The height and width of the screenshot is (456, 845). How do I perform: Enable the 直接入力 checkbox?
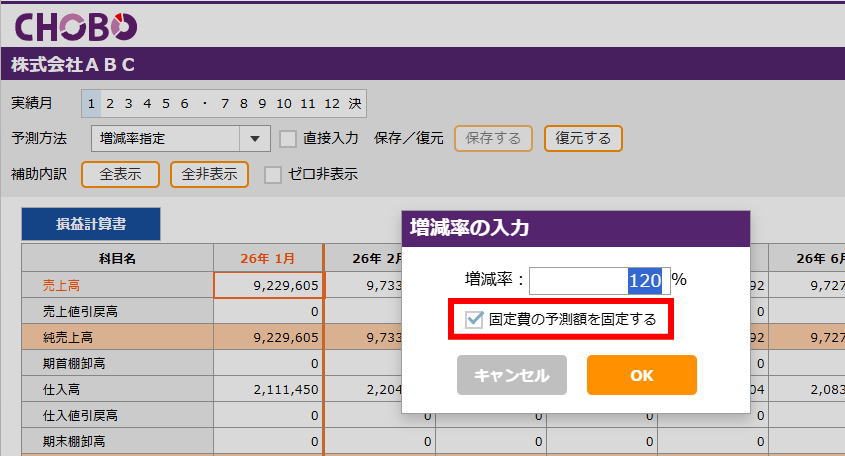pyautogui.click(x=288, y=138)
